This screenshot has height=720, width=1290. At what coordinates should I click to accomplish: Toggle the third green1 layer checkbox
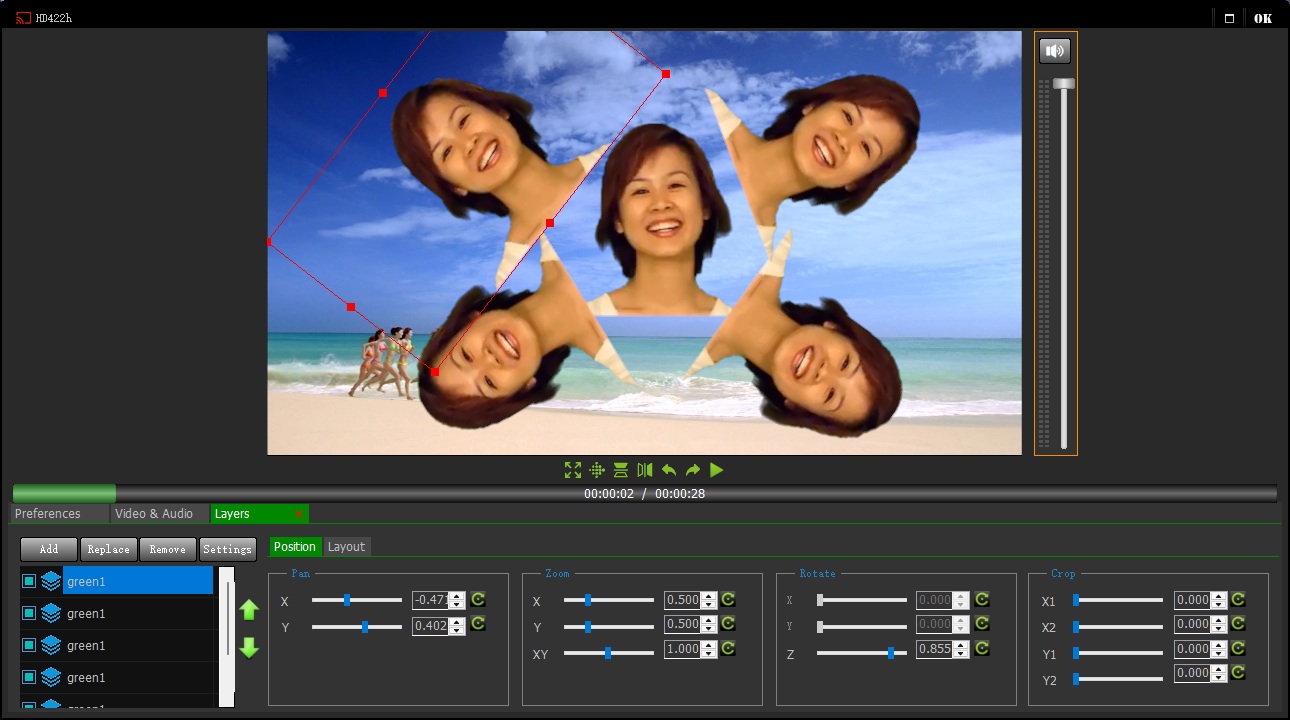point(29,645)
